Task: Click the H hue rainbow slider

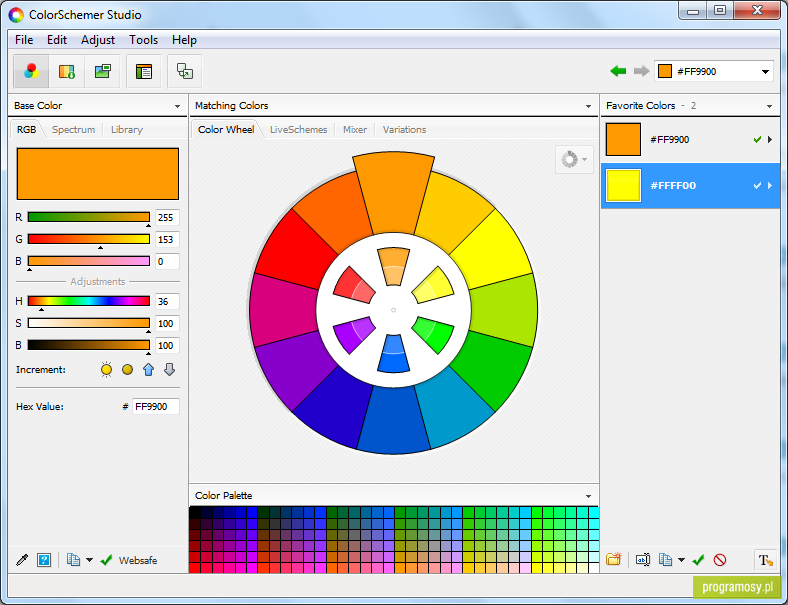Action: 89,301
